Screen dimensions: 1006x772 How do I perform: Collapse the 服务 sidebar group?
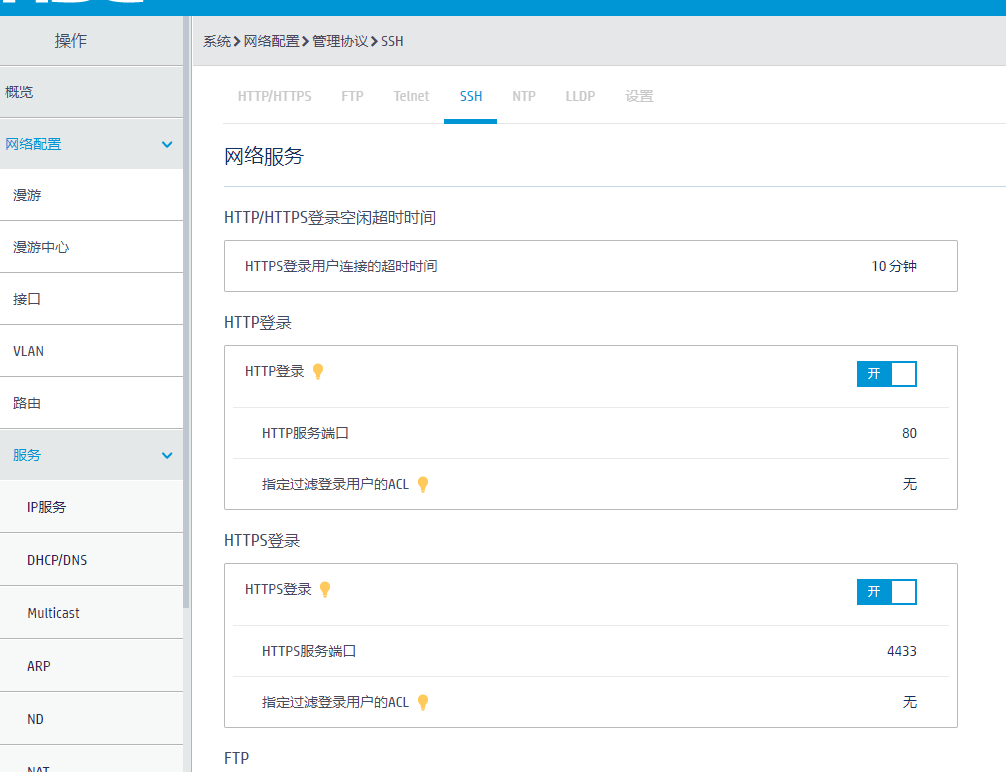click(167, 456)
